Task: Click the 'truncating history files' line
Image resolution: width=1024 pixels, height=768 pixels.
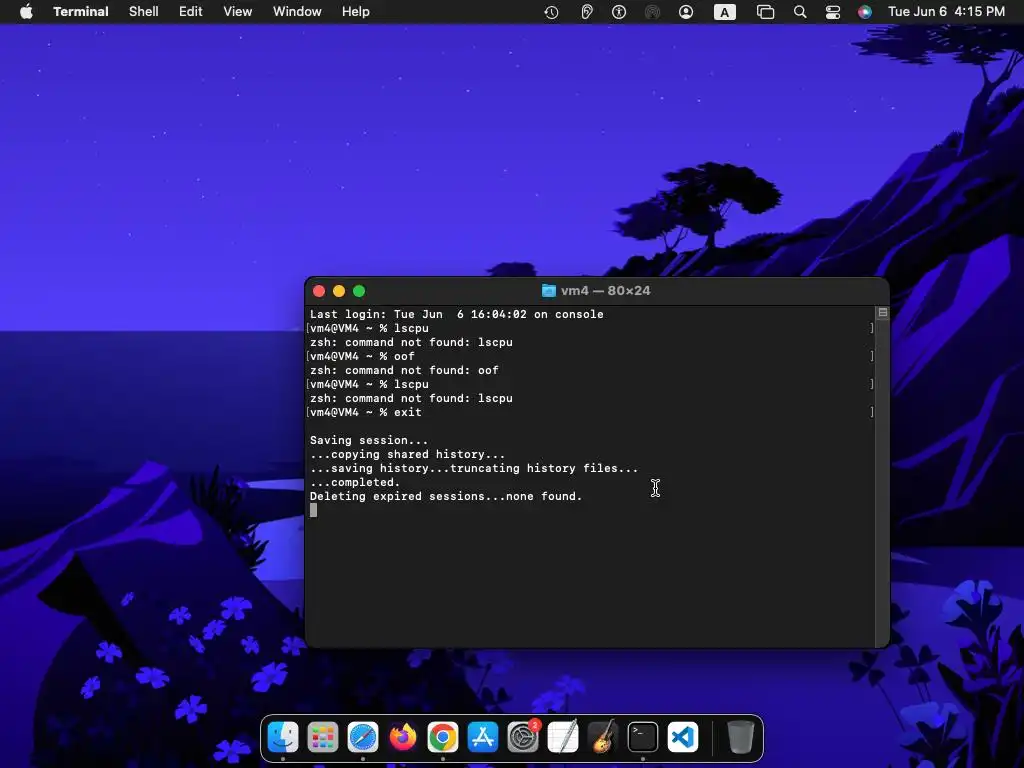Action: tap(473, 469)
